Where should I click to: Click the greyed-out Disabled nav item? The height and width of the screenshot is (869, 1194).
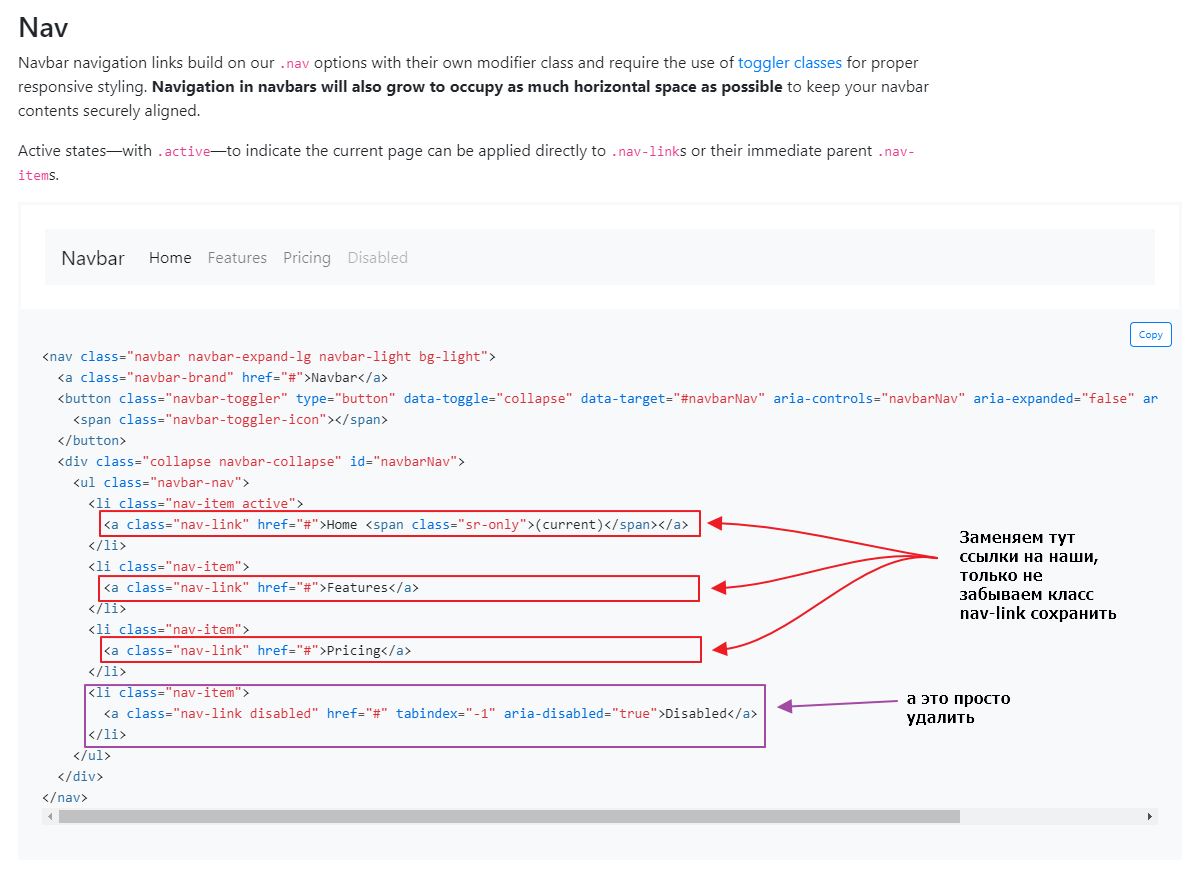click(x=377, y=258)
